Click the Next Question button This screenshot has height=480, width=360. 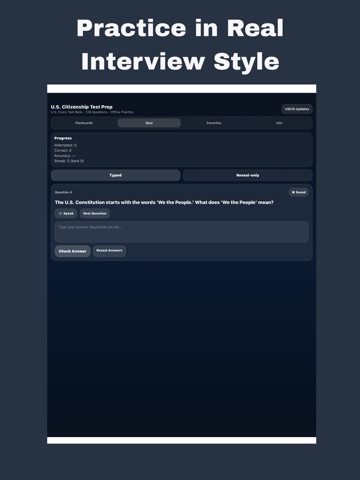coord(95,213)
